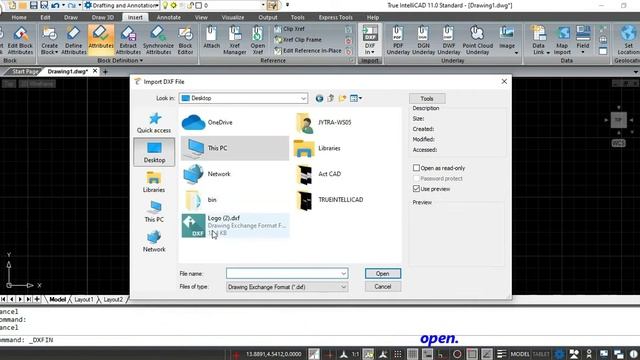
Task: Insert a Field
Action: [x=583, y=40]
